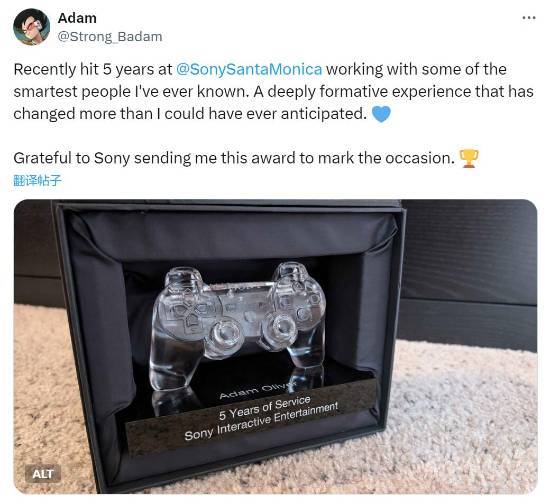
Task: Open the @Strong_Badam handle
Action: 110,37
